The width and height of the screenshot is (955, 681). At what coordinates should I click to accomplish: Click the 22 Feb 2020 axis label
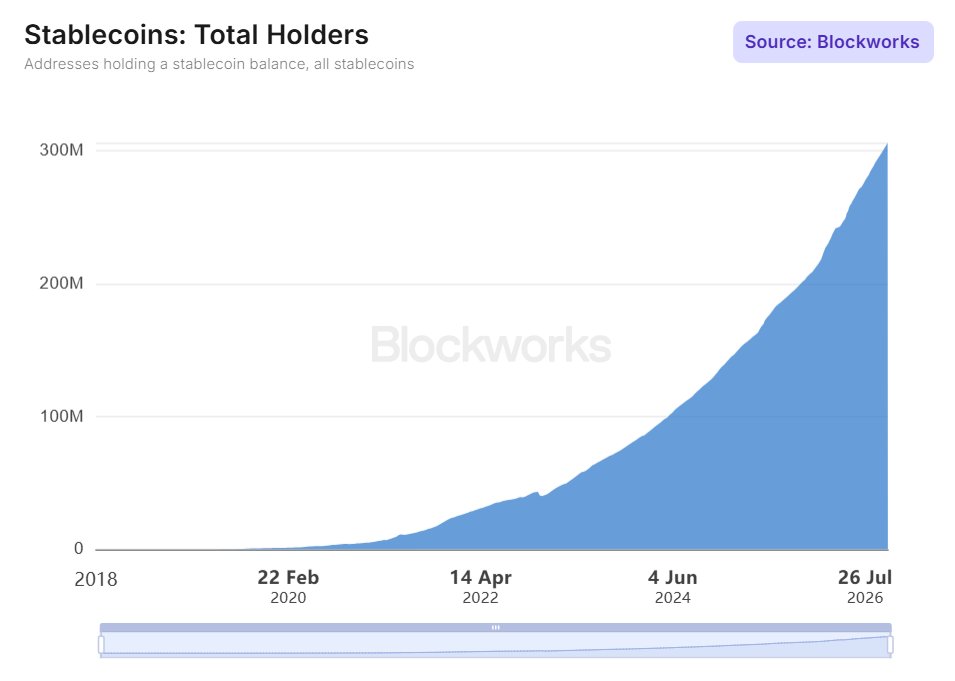[288, 587]
